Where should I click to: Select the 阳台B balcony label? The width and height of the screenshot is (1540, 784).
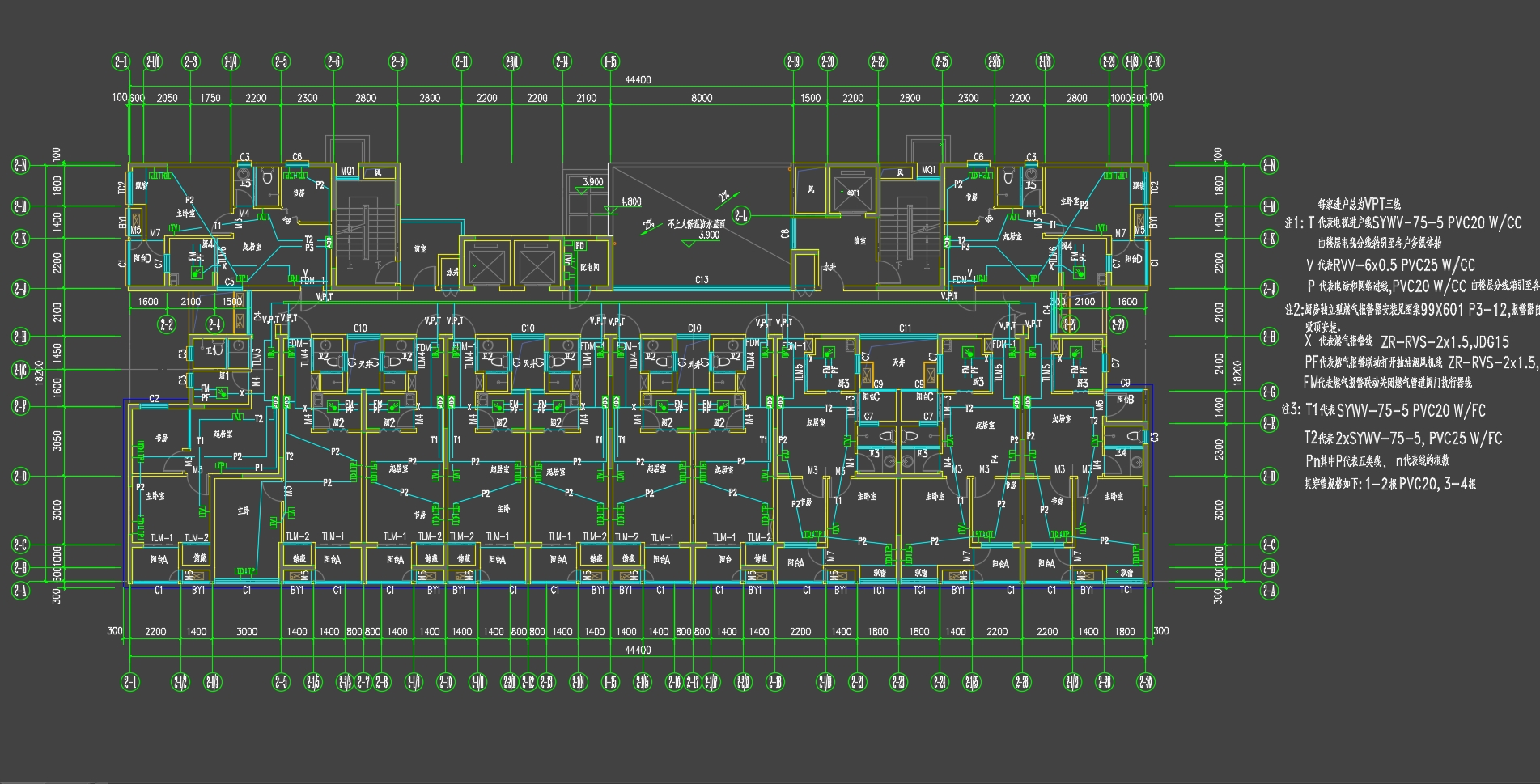click(x=1125, y=400)
